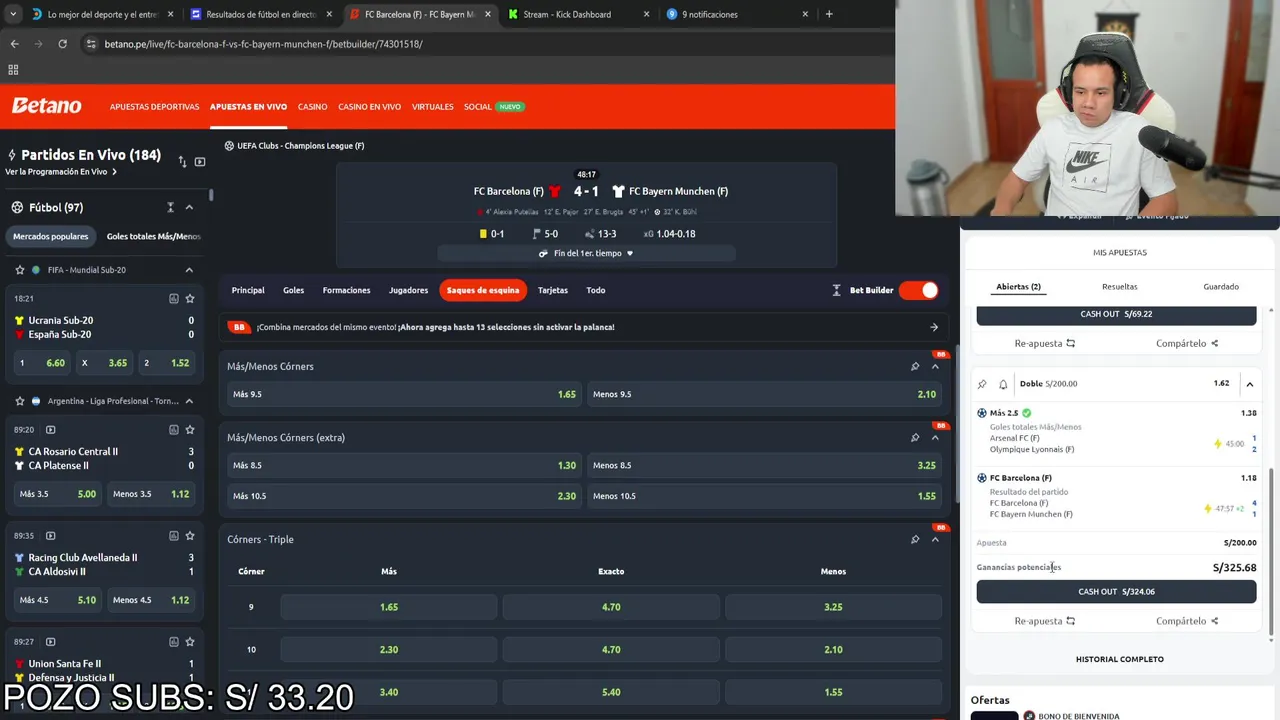Select Más 9.5 corners odds 1.65

pyautogui.click(x=404, y=394)
